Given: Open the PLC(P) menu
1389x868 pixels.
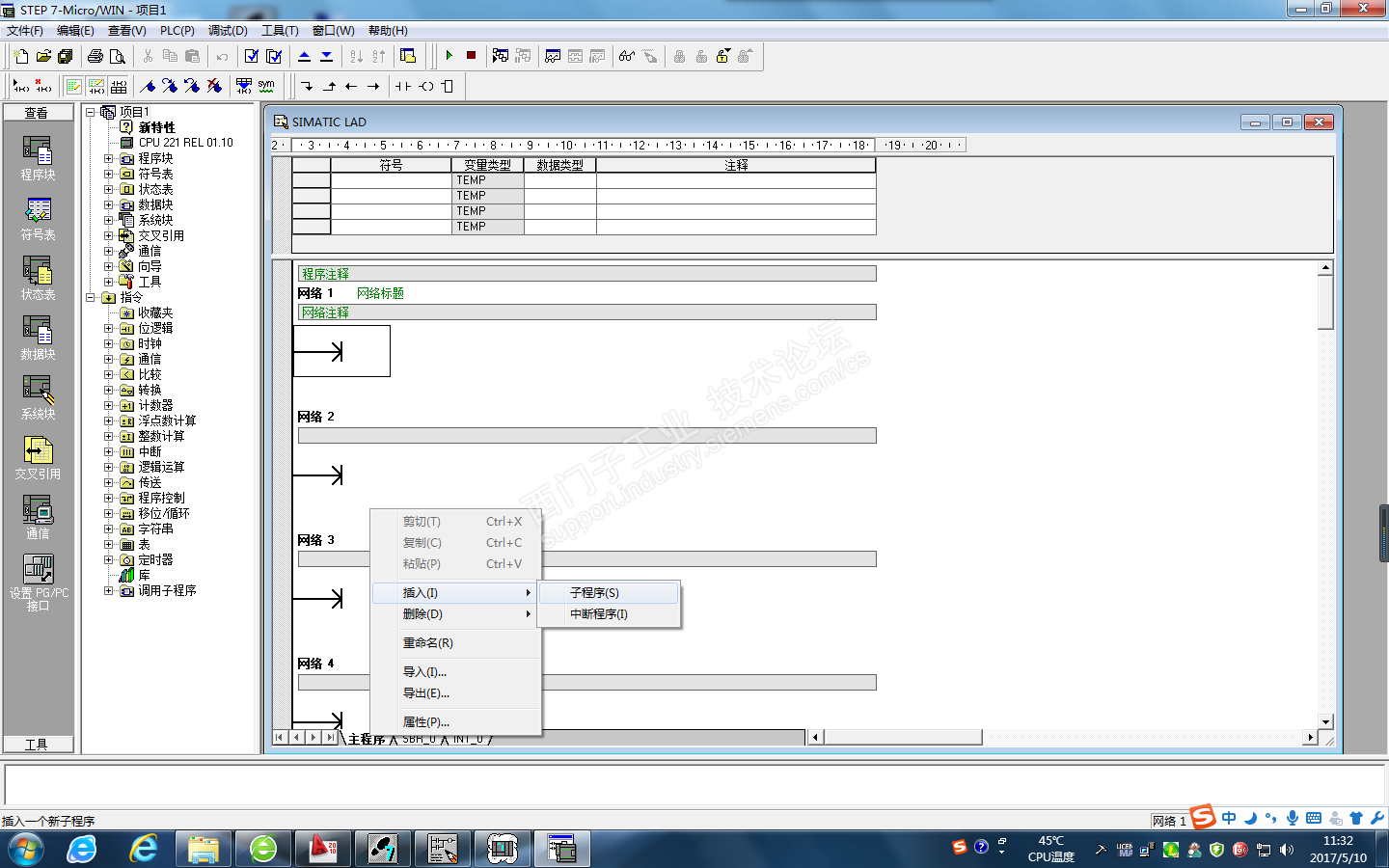Looking at the screenshot, I should (x=177, y=31).
